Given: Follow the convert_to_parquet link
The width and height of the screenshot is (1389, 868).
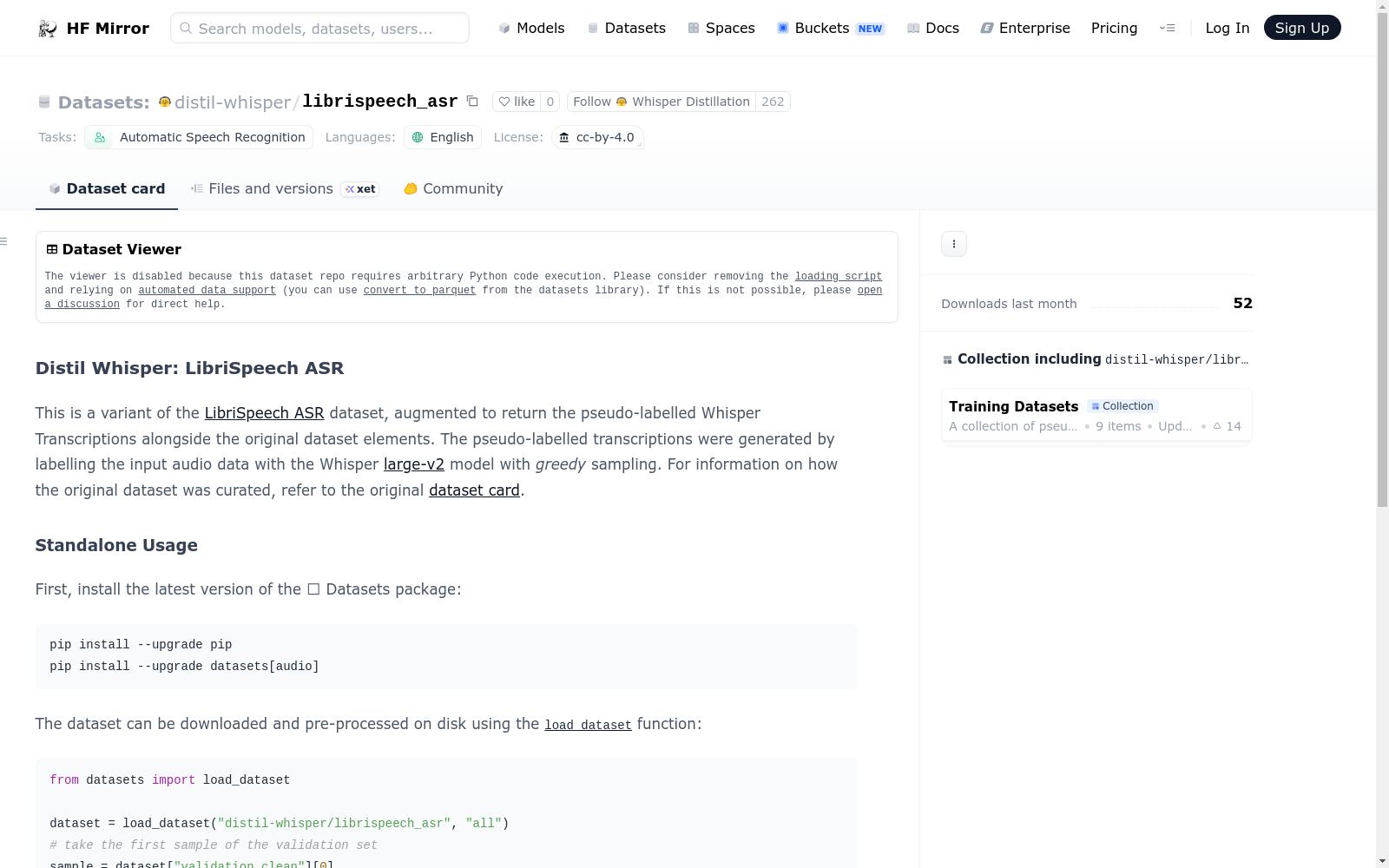Looking at the screenshot, I should [419, 291].
